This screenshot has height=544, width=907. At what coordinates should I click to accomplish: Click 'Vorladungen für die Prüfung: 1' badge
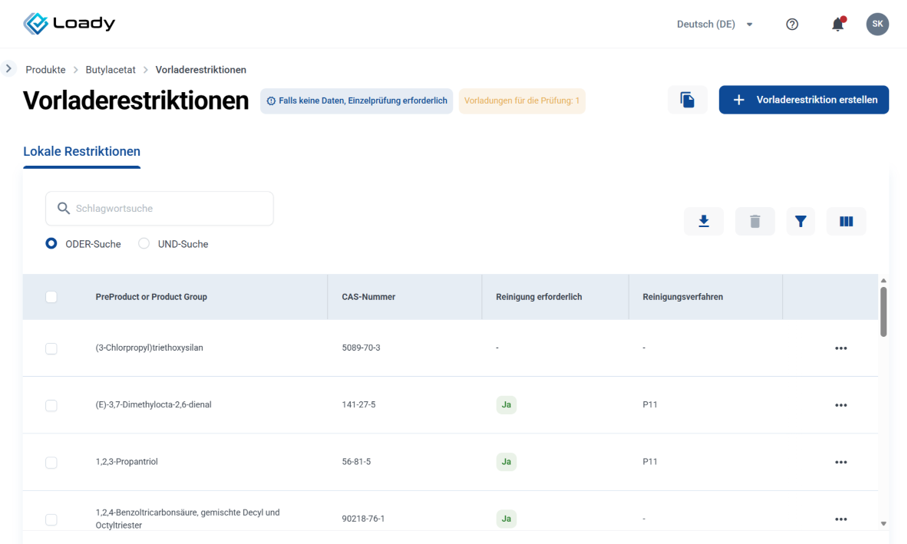522,101
